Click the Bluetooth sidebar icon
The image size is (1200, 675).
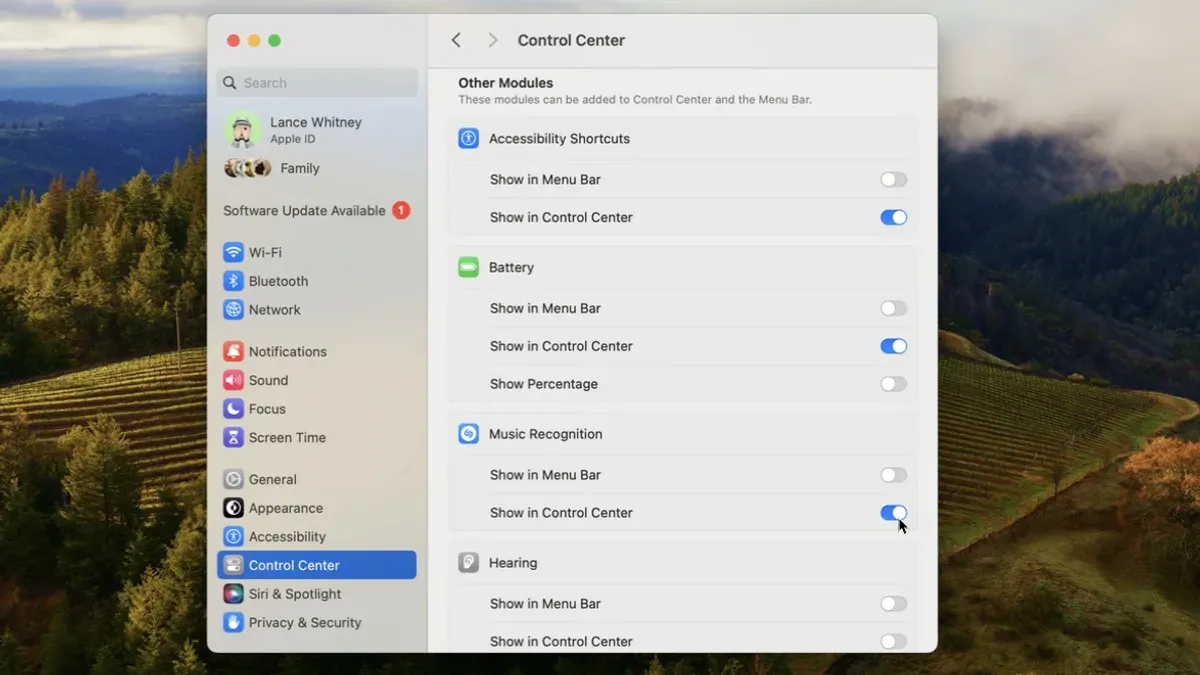point(233,281)
